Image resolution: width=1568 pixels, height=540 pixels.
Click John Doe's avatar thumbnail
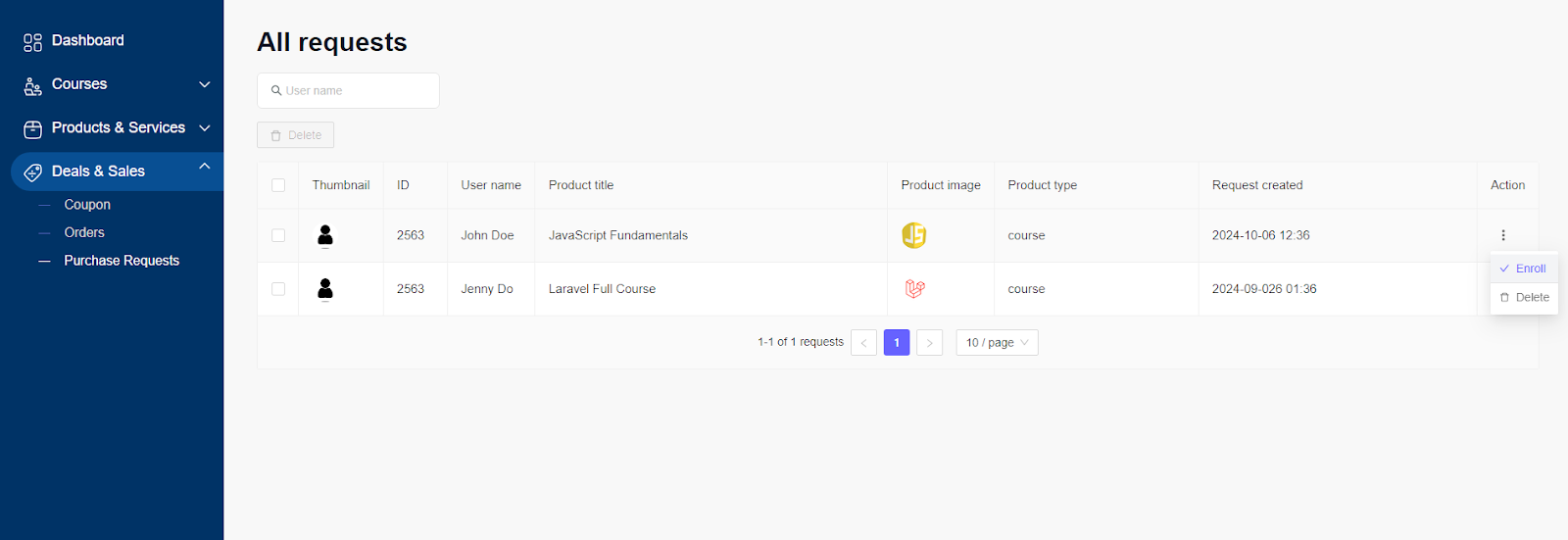click(x=325, y=235)
